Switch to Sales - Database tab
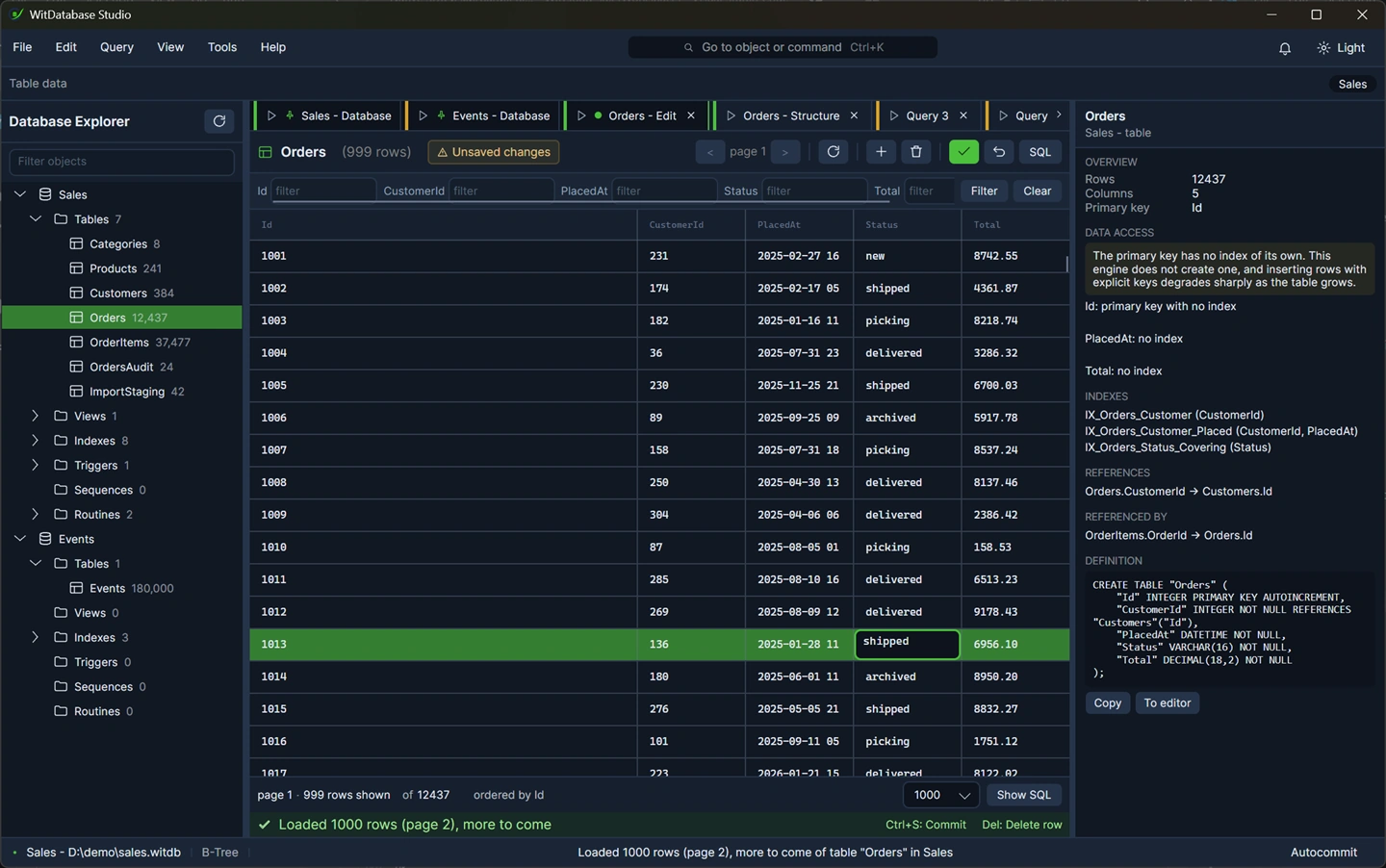The image size is (1386, 868). 329,115
